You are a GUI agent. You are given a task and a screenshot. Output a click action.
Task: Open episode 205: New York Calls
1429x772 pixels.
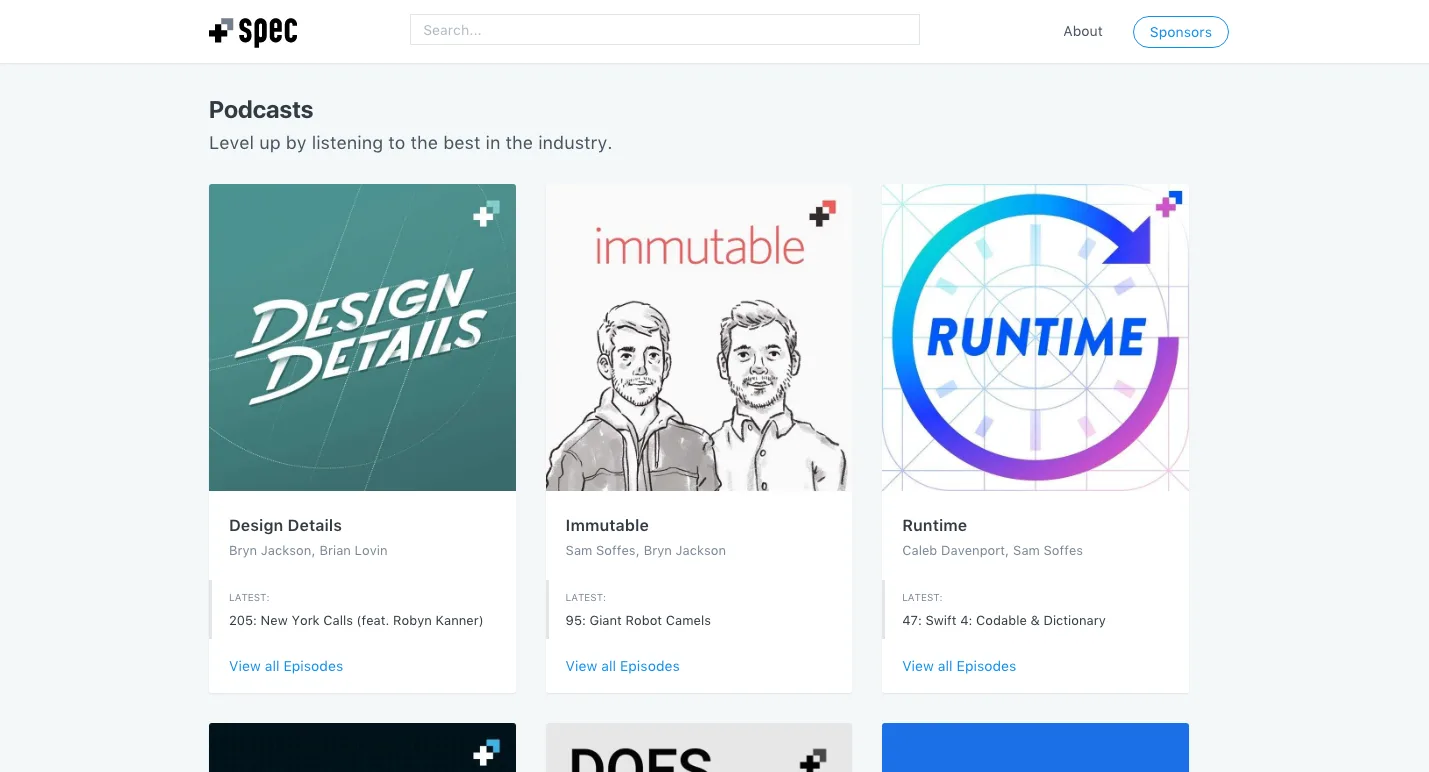[356, 620]
